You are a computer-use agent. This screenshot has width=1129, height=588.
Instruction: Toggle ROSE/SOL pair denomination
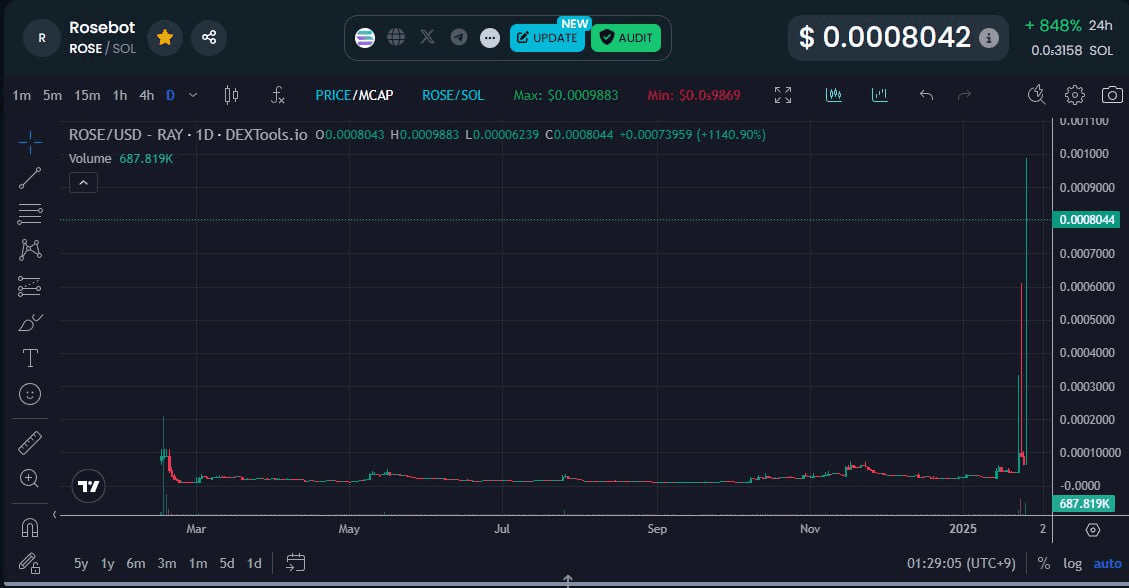453,95
